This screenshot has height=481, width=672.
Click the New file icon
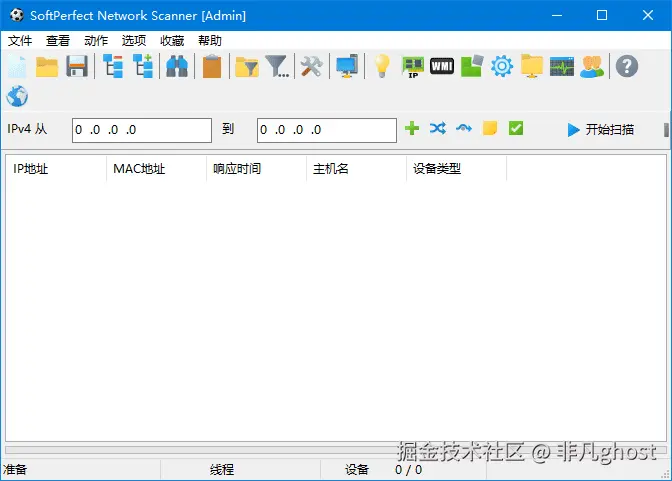pyautogui.click(x=17, y=66)
